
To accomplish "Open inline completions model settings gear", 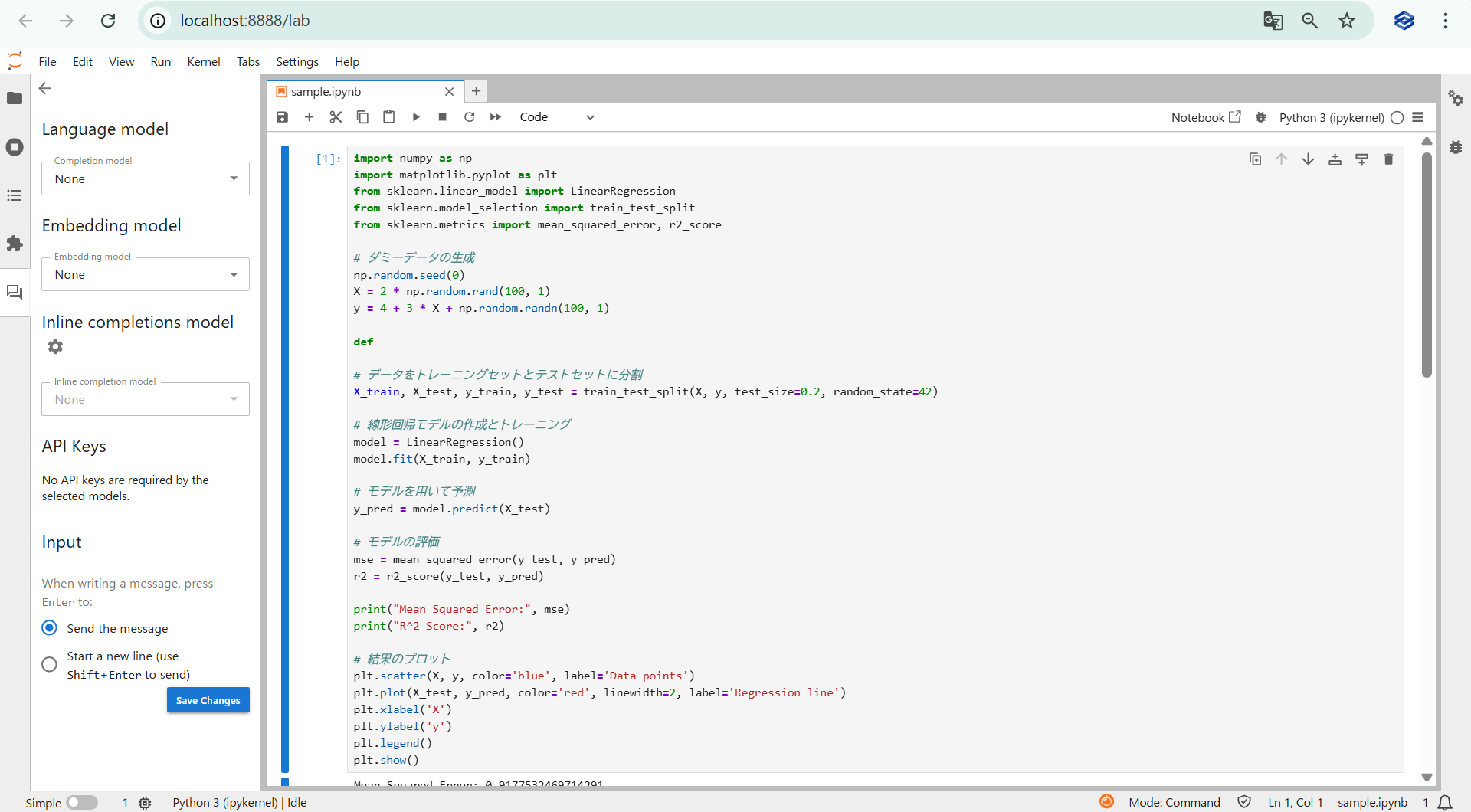I will click(55, 347).
